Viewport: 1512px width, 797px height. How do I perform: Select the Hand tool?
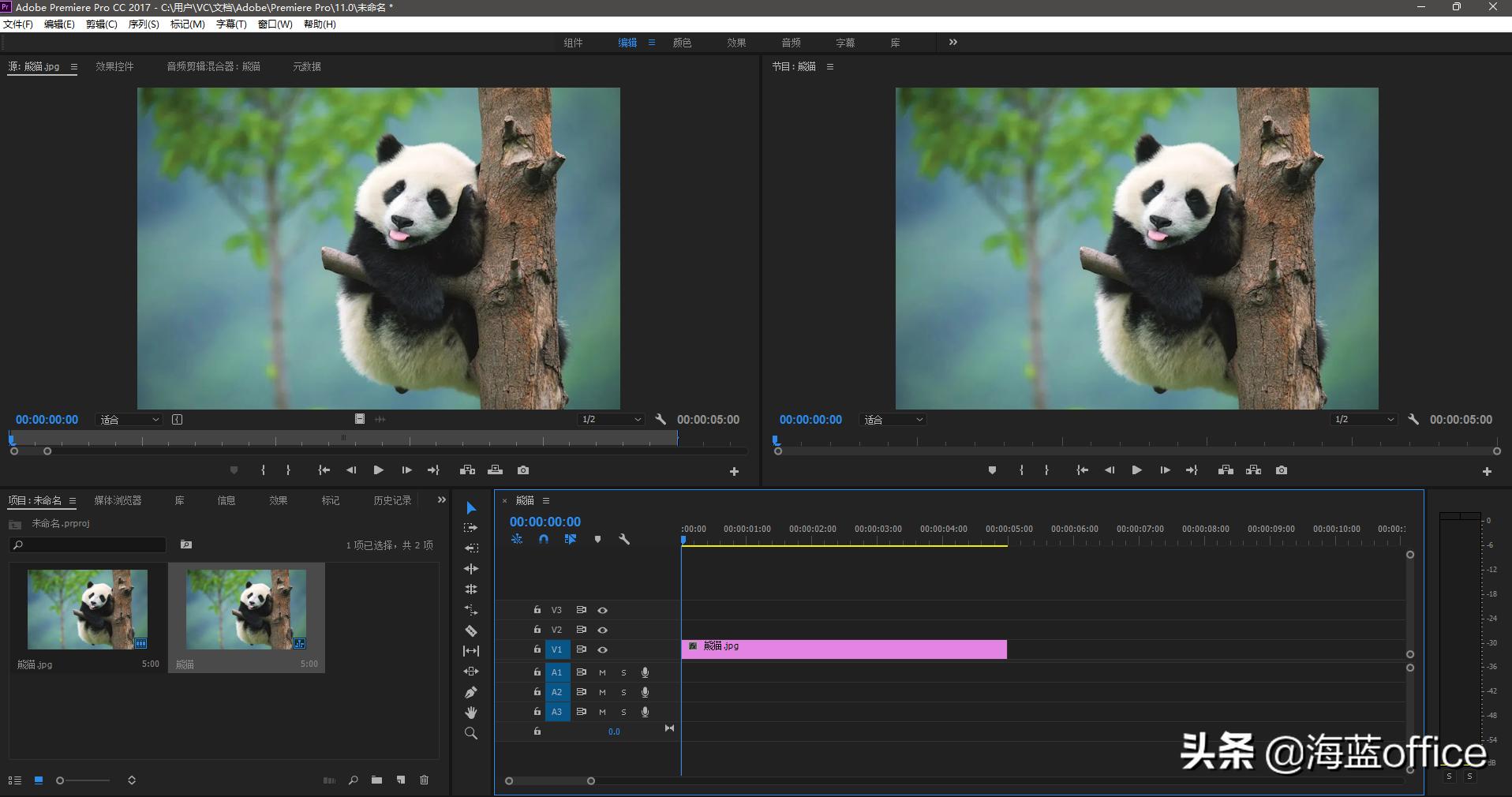pyautogui.click(x=471, y=713)
